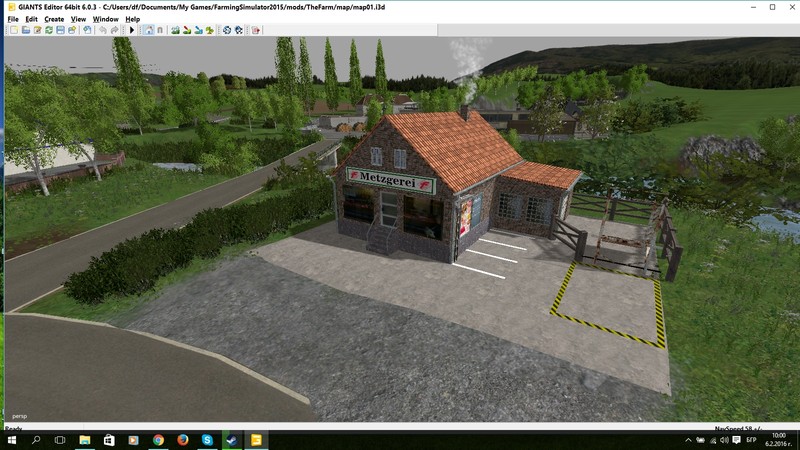Toggle the house-shaped navigation mode icon

tap(149, 30)
